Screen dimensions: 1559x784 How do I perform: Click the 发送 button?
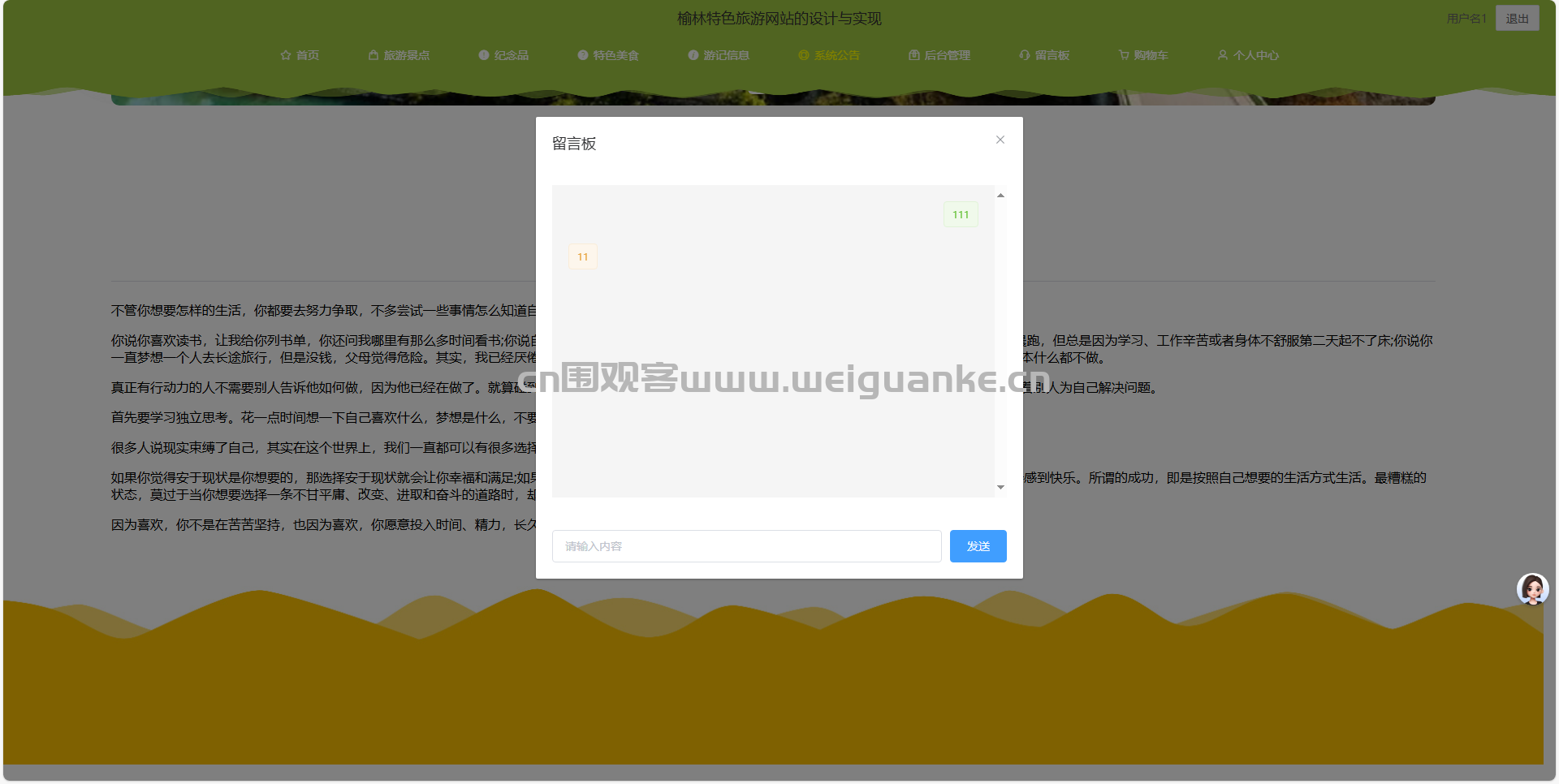(978, 546)
